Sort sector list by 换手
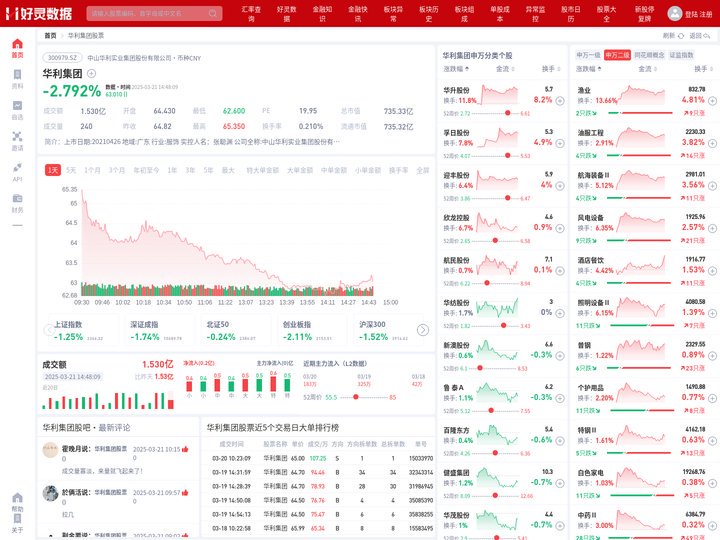The height and width of the screenshot is (540, 720). click(703, 69)
